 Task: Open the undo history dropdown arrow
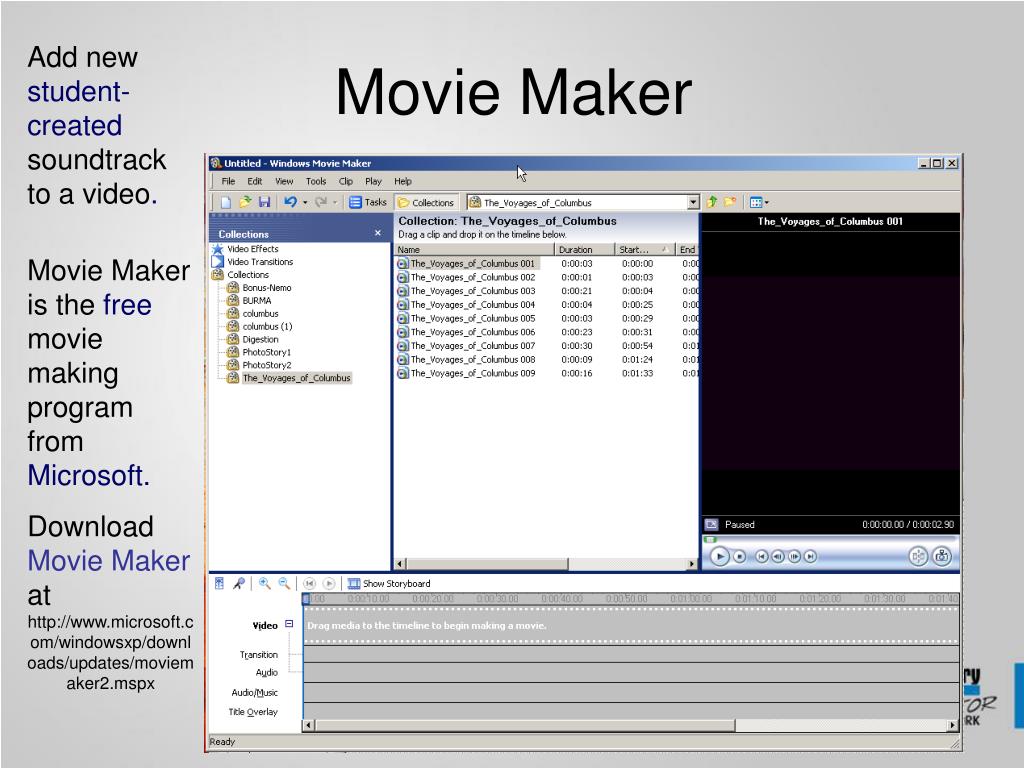(x=305, y=202)
